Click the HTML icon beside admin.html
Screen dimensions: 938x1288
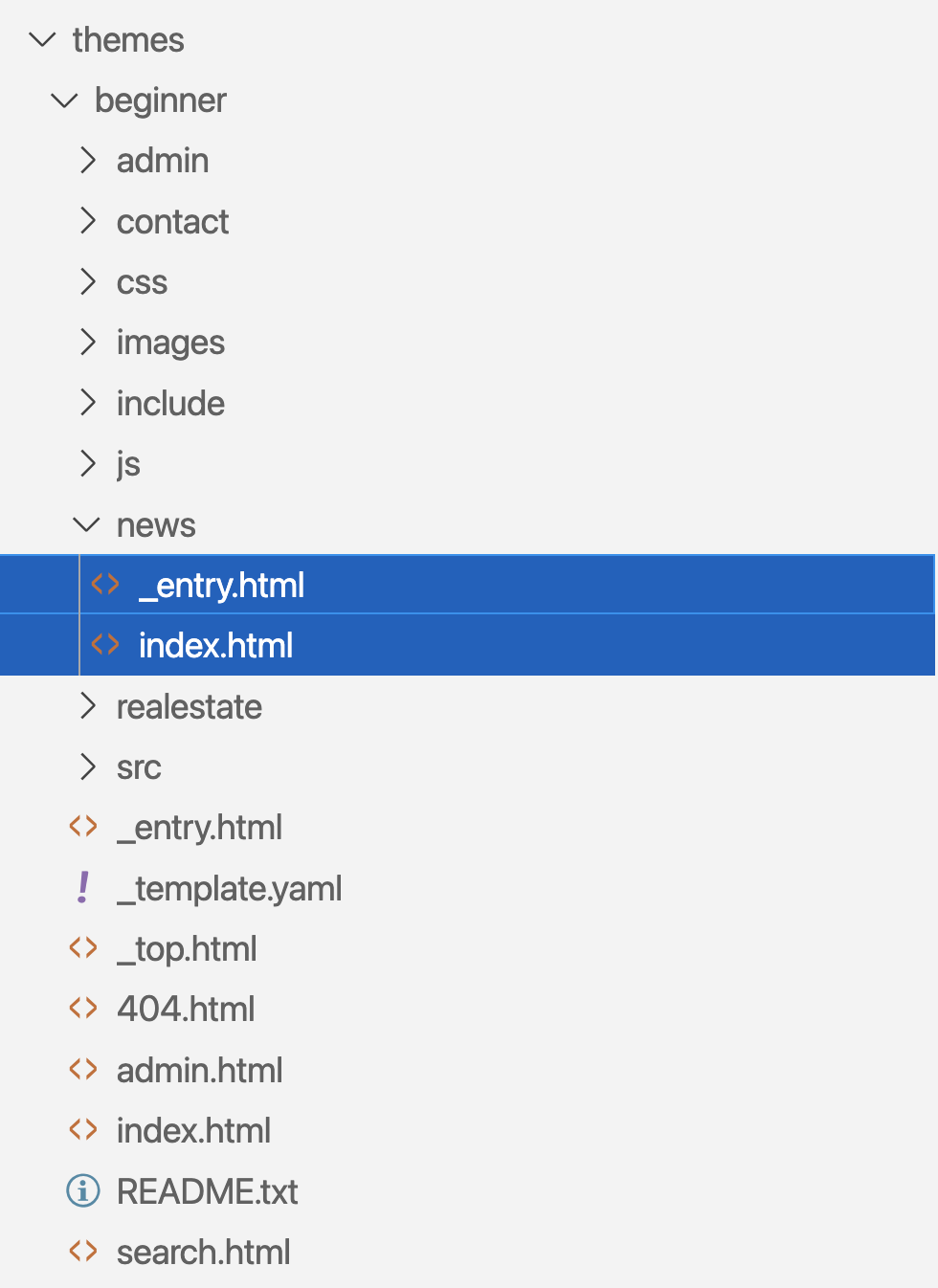[83, 1069]
